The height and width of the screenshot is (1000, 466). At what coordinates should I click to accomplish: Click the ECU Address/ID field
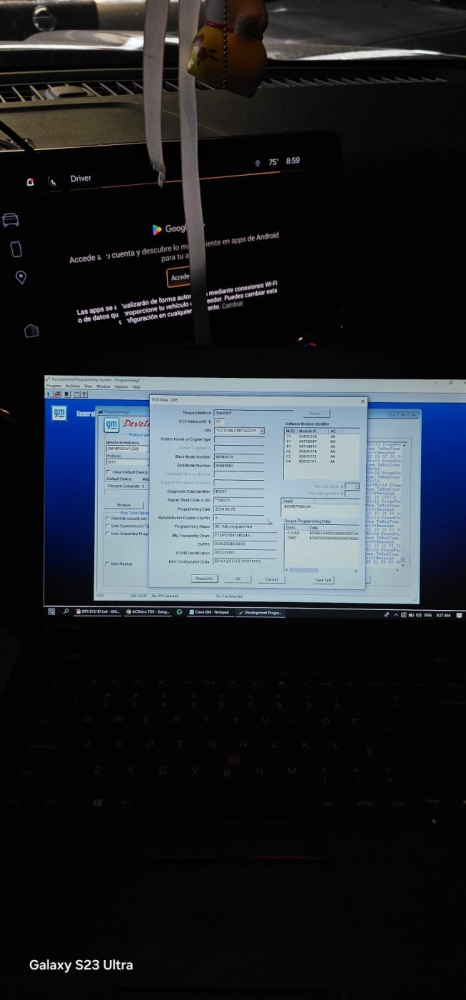219,422
